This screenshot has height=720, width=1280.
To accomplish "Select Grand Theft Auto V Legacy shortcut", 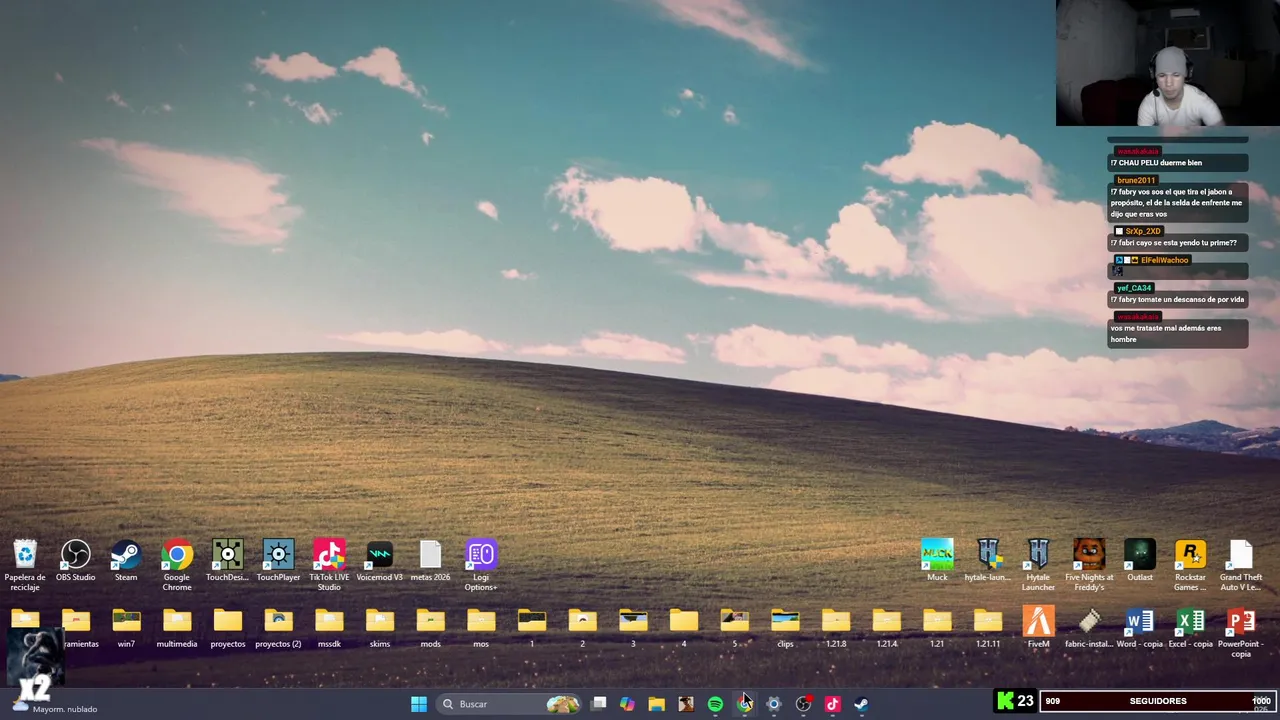I will [x=1241, y=565].
